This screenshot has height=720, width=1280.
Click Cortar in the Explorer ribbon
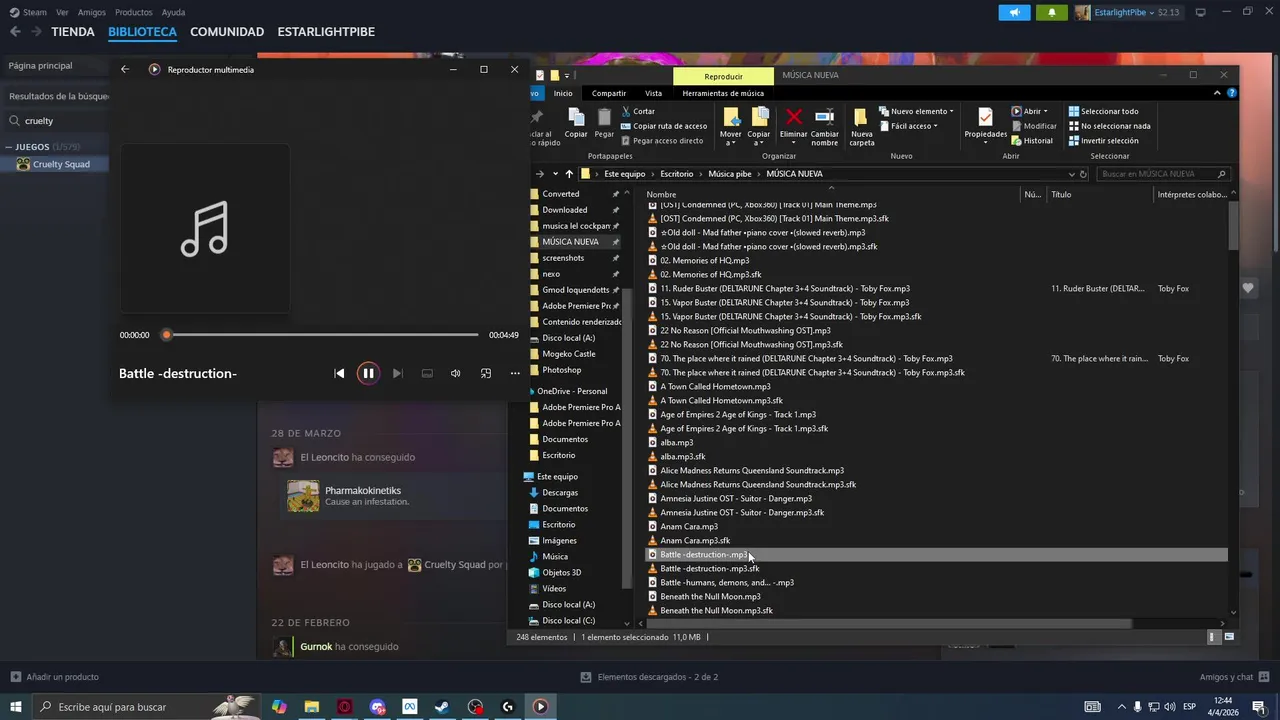coord(638,111)
